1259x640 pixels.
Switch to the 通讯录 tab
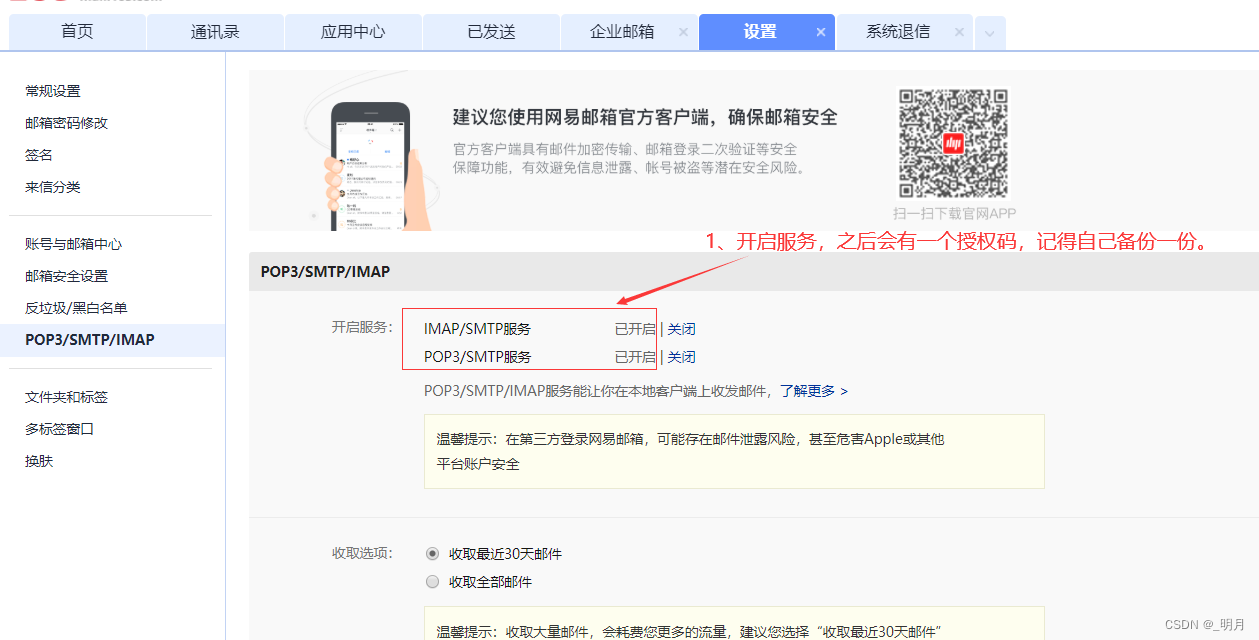click(215, 32)
